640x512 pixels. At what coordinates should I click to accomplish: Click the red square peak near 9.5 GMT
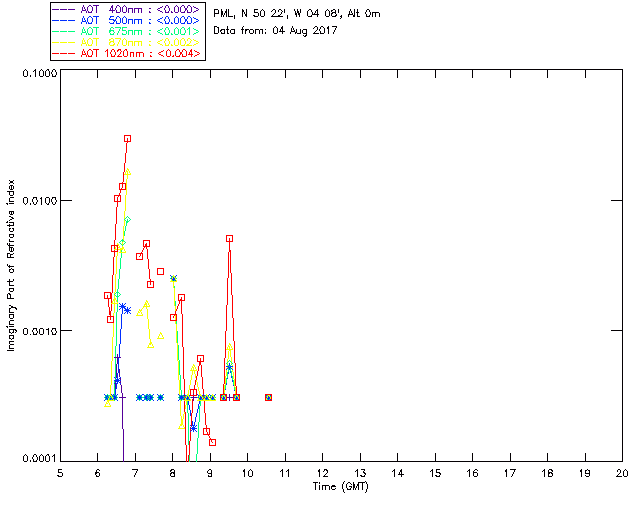click(x=230, y=239)
